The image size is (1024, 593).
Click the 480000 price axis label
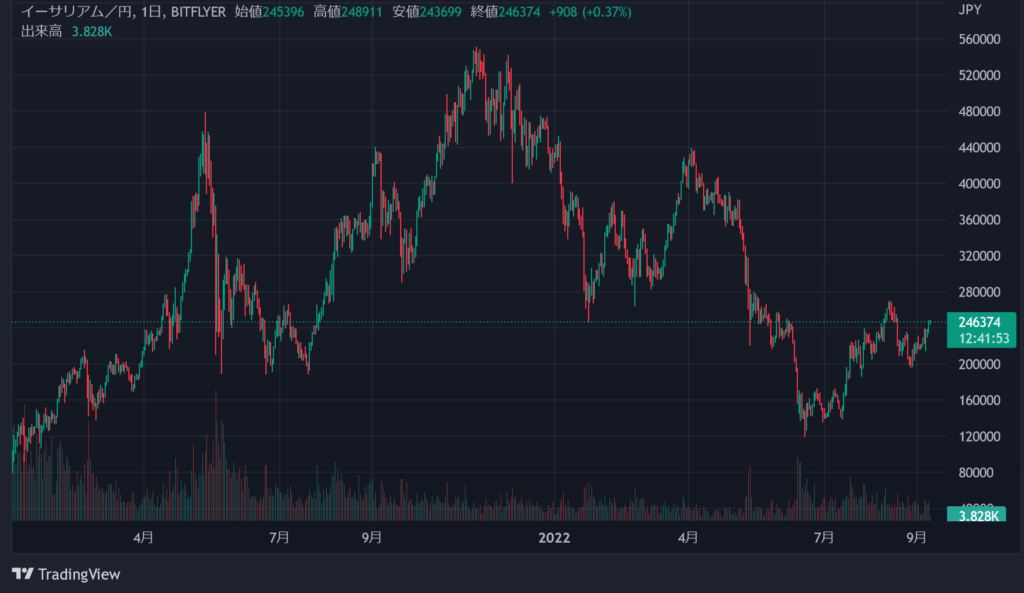(979, 112)
